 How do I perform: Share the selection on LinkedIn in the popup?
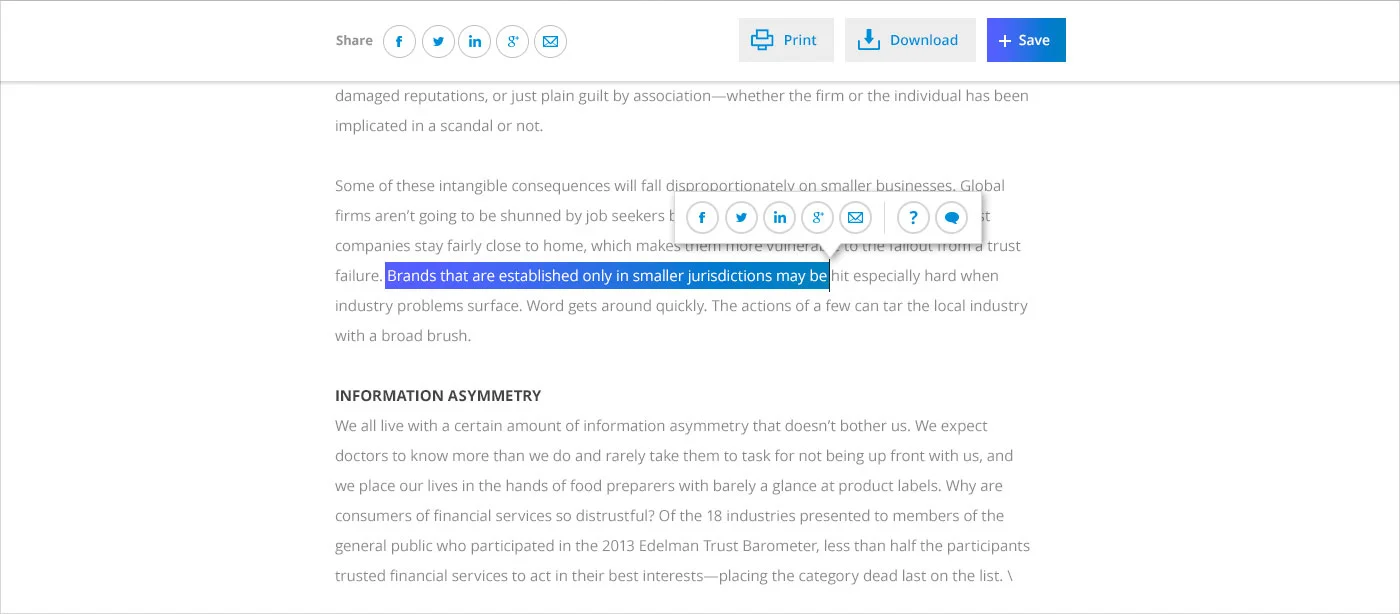(779, 218)
